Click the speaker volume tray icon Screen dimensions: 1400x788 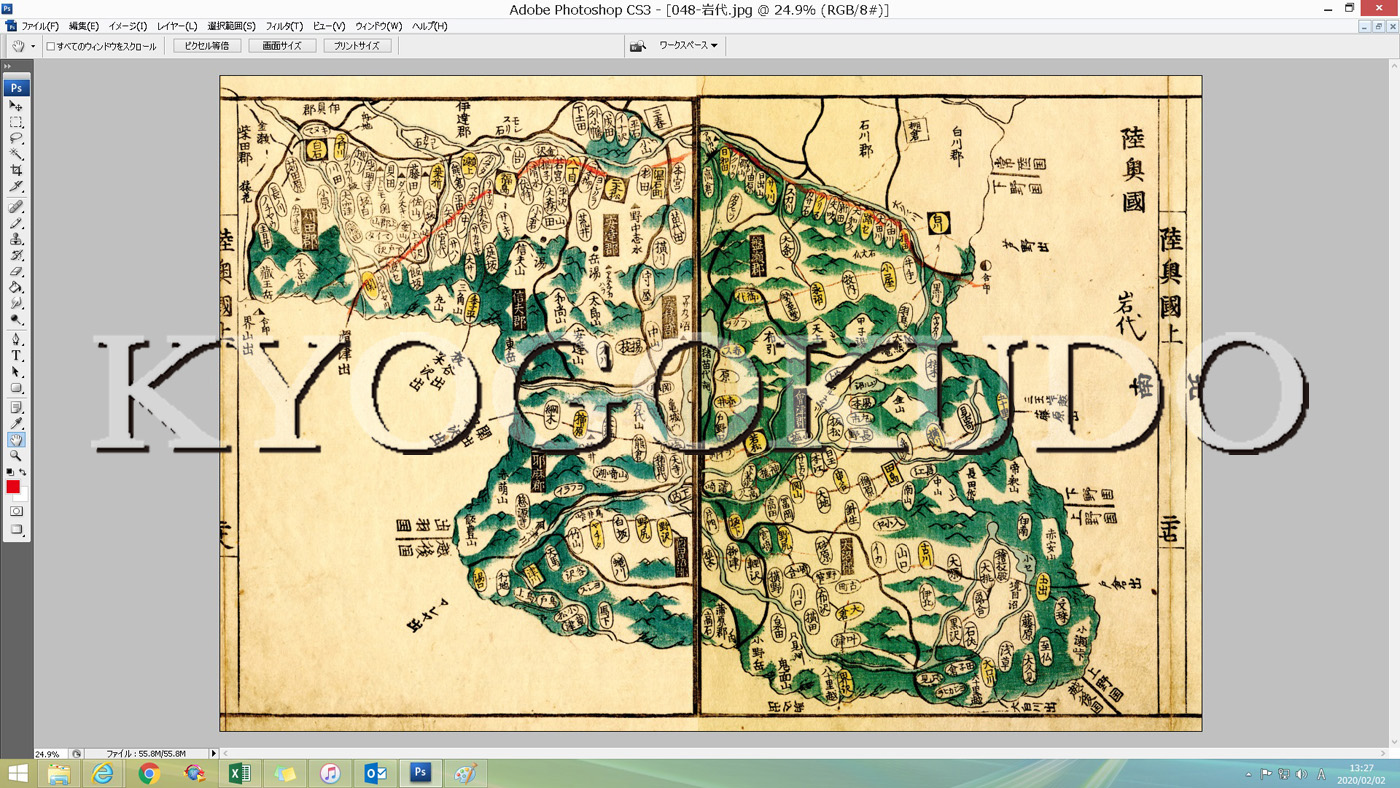pos(1301,775)
